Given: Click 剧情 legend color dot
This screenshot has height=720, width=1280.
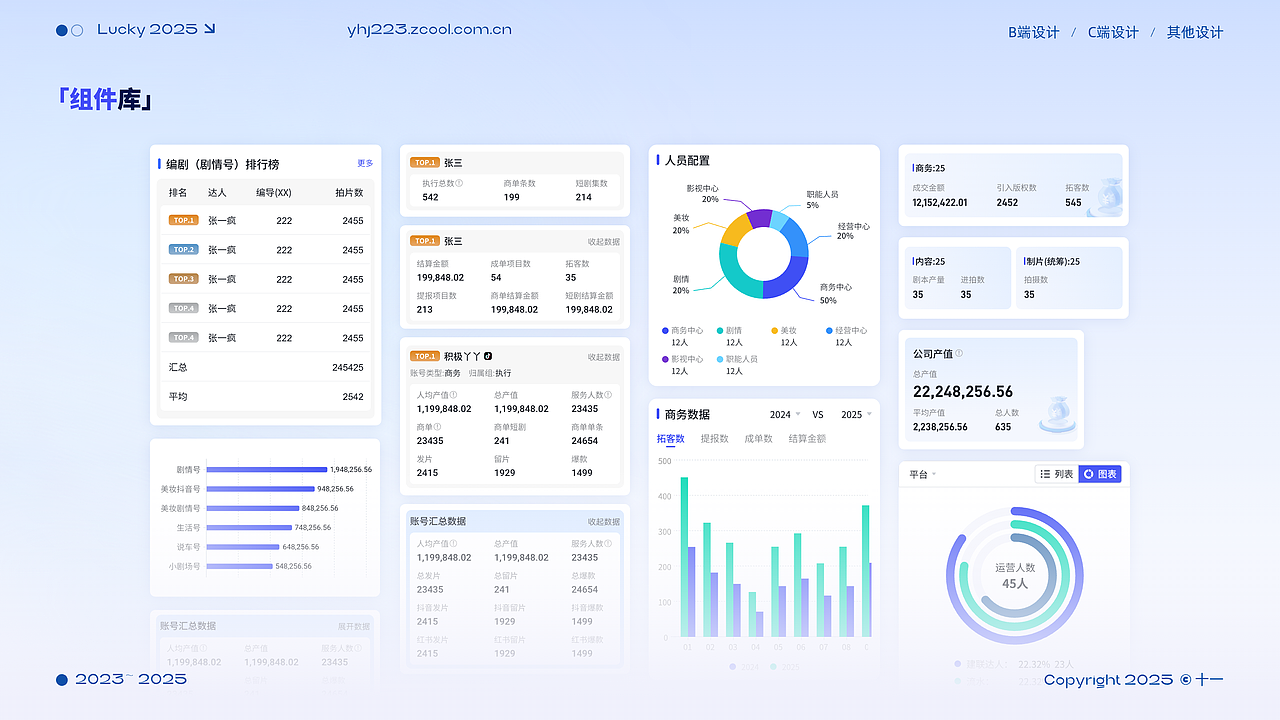Looking at the screenshot, I should pos(720,330).
